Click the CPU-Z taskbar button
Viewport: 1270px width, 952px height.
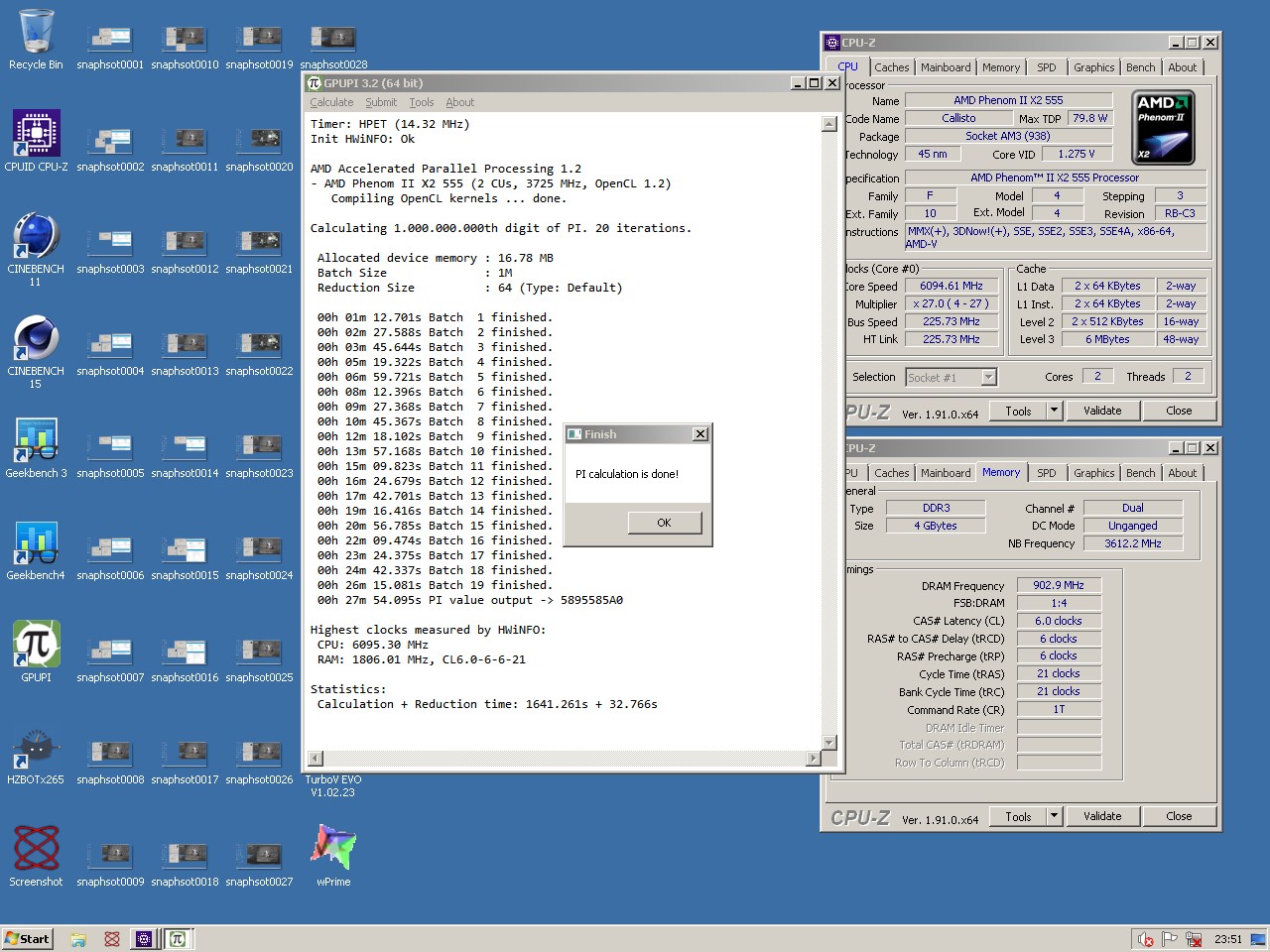(144, 938)
